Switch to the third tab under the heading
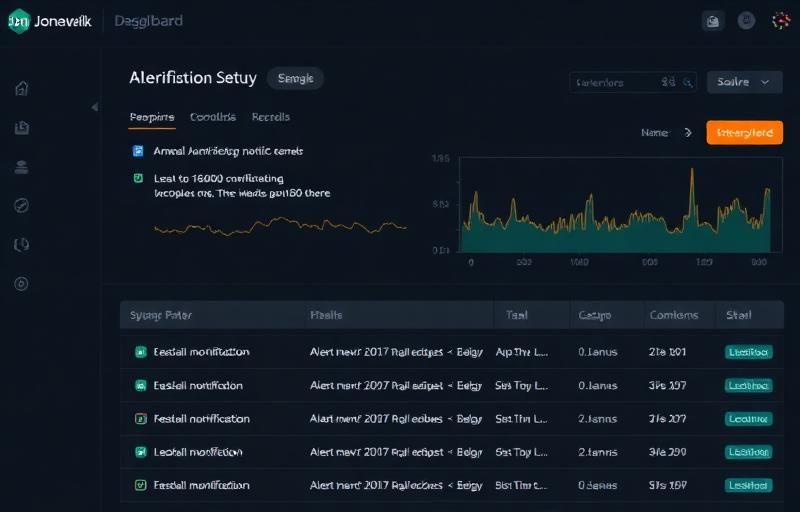Image resolution: width=800 pixels, height=512 pixels. 271,117
